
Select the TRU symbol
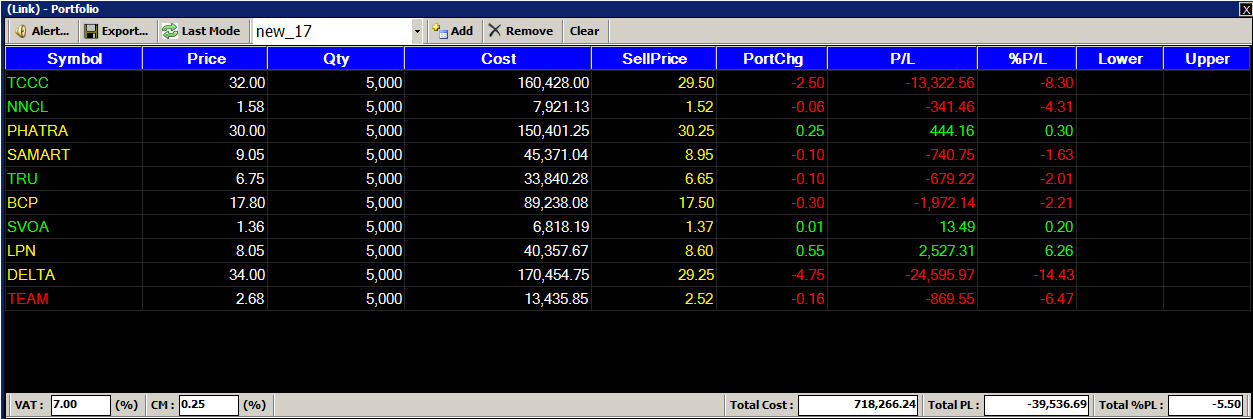[x=21, y=179]
